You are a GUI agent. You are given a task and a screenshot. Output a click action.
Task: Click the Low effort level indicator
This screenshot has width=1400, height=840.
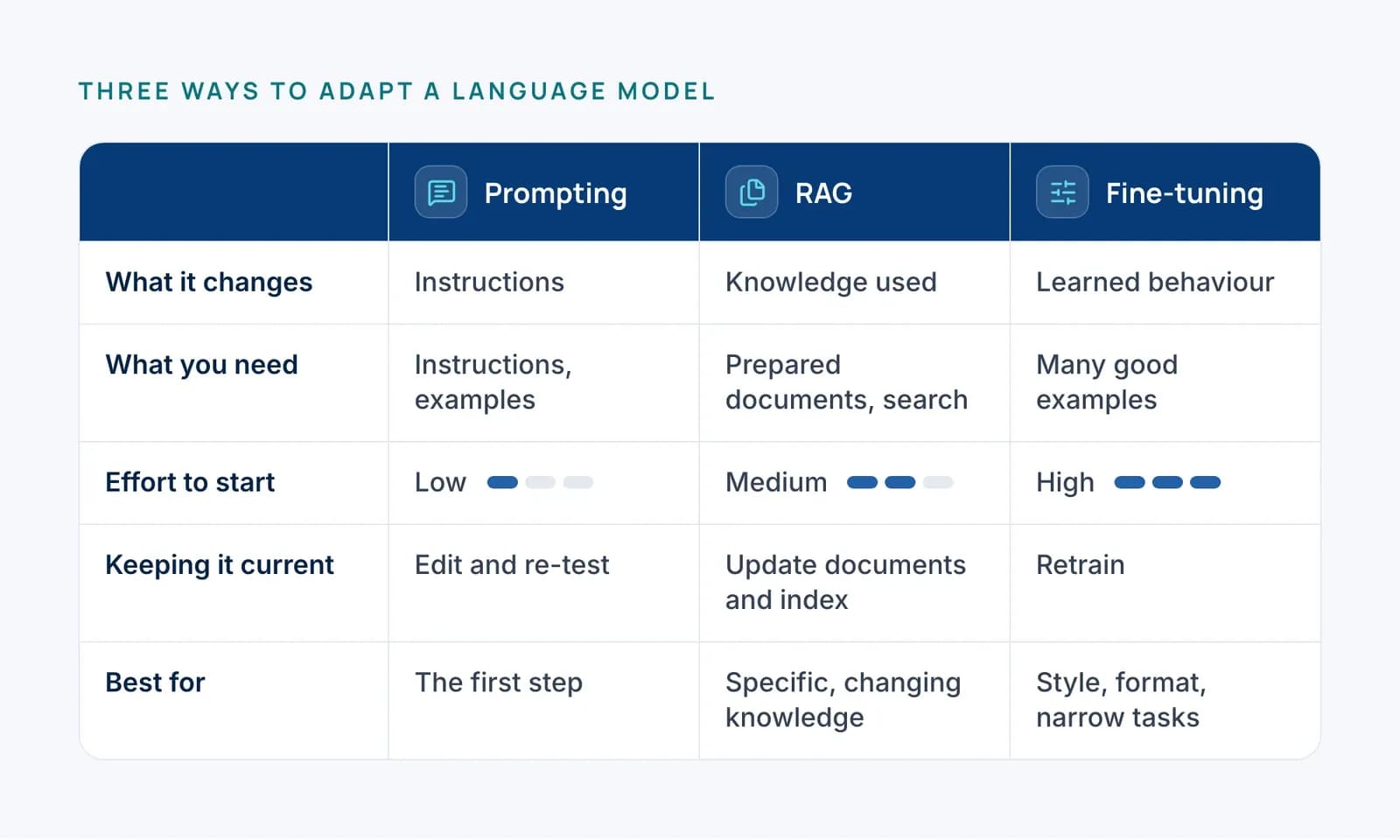(540, 482)
